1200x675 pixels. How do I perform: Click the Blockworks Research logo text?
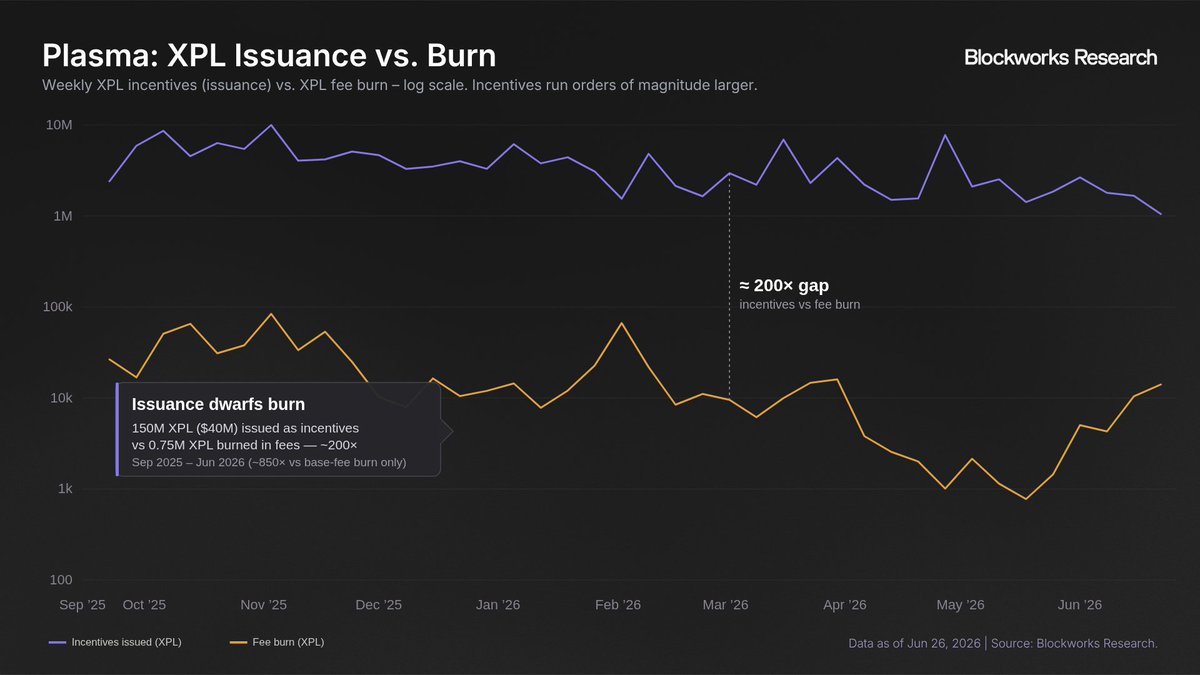click(x=1060, y=58)
